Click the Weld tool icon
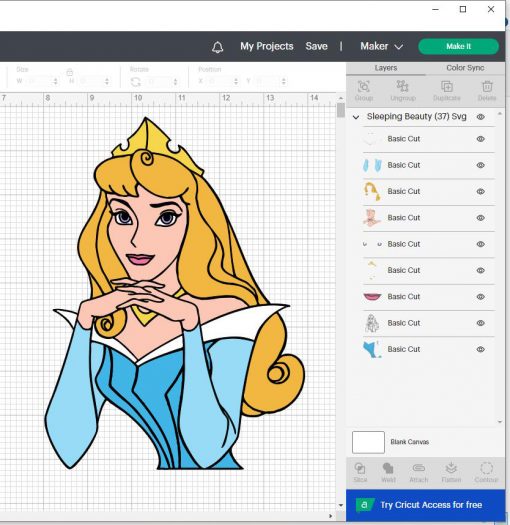Screen dimensions: 510x525 click(388, 468)
